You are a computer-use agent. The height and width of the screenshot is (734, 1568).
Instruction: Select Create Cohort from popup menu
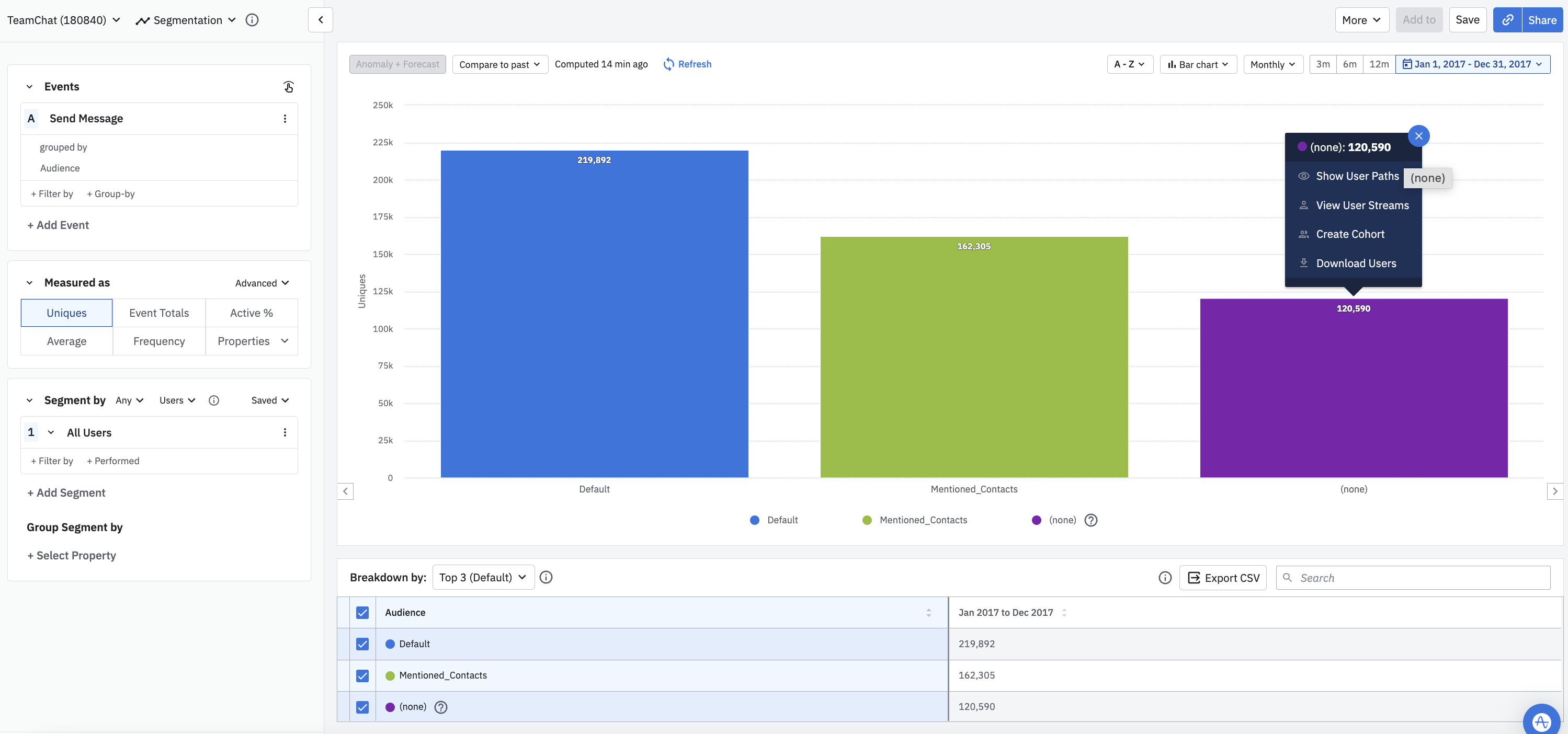tap(1349, 234)
